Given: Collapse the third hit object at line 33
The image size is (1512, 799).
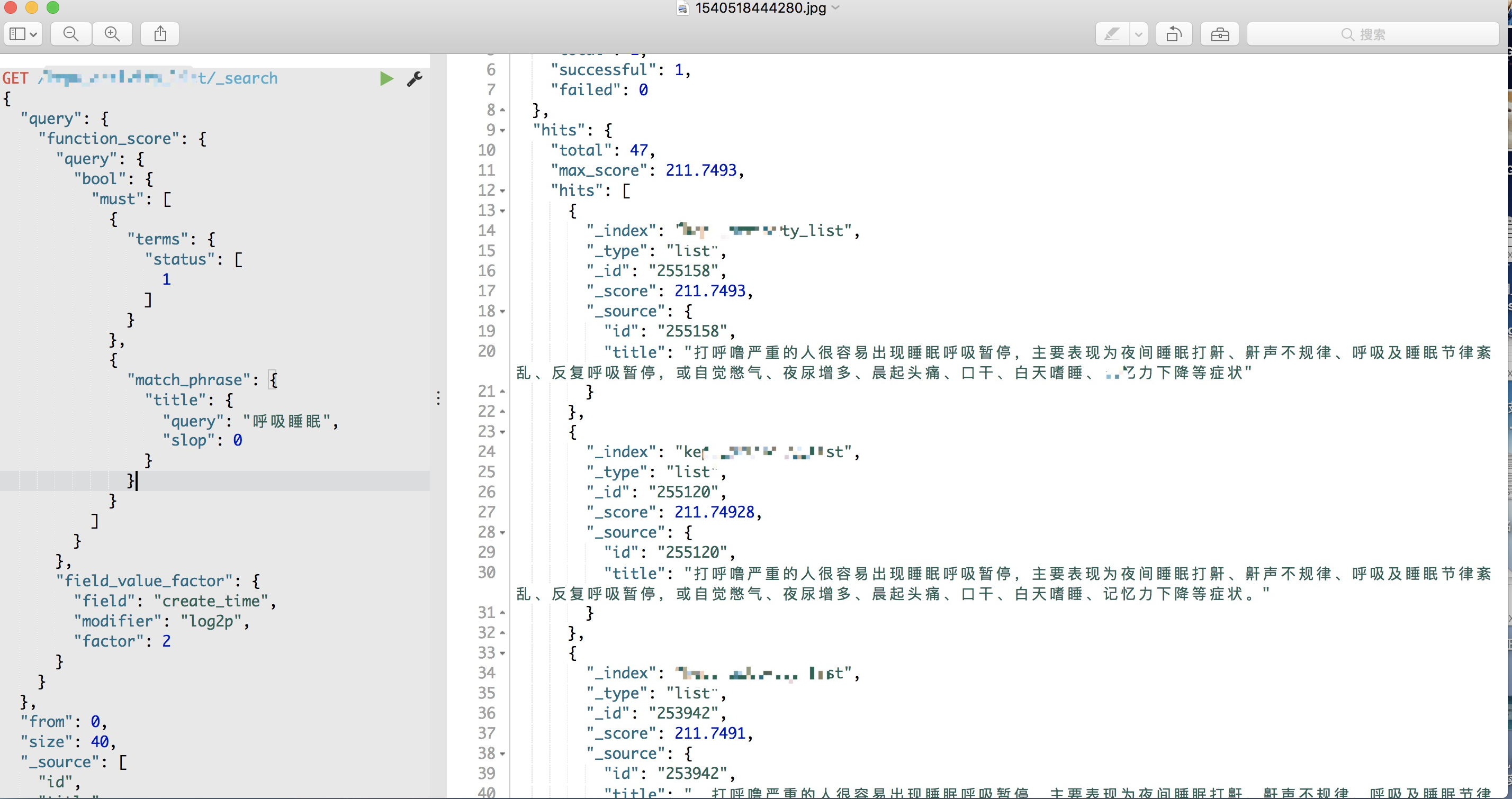Looking at the screenshot, I should pos(502,653).
